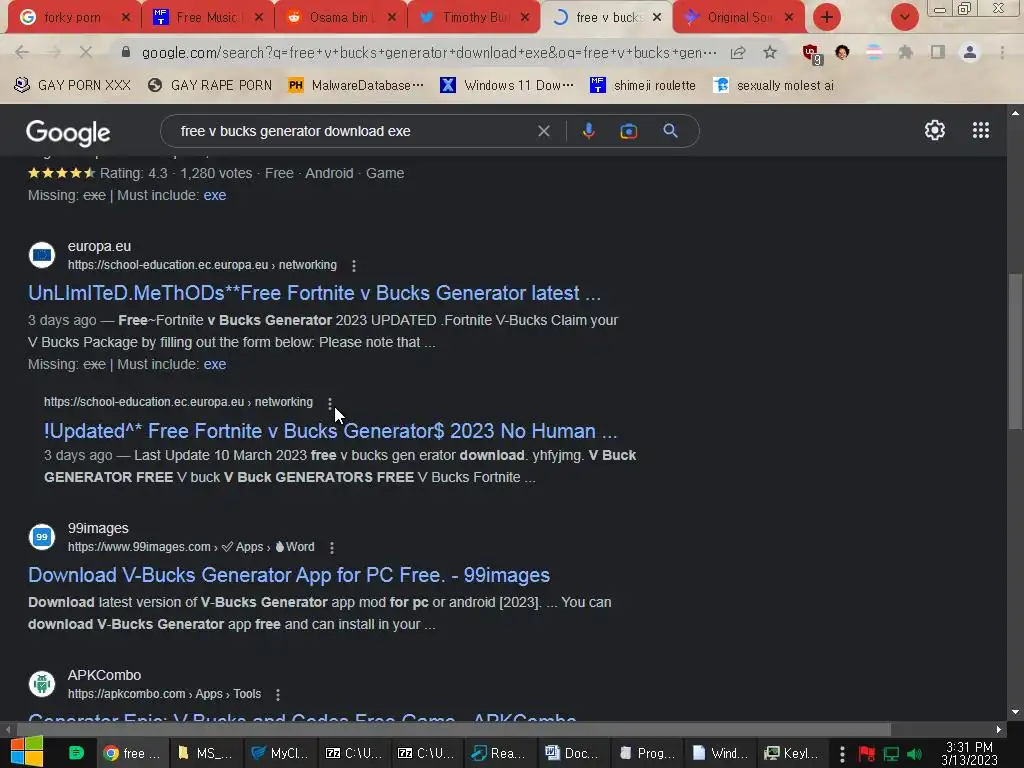This screenshot has width=1024, height=768.
Task: Click the face avatar extension icon
Action: tap(842, 52)
